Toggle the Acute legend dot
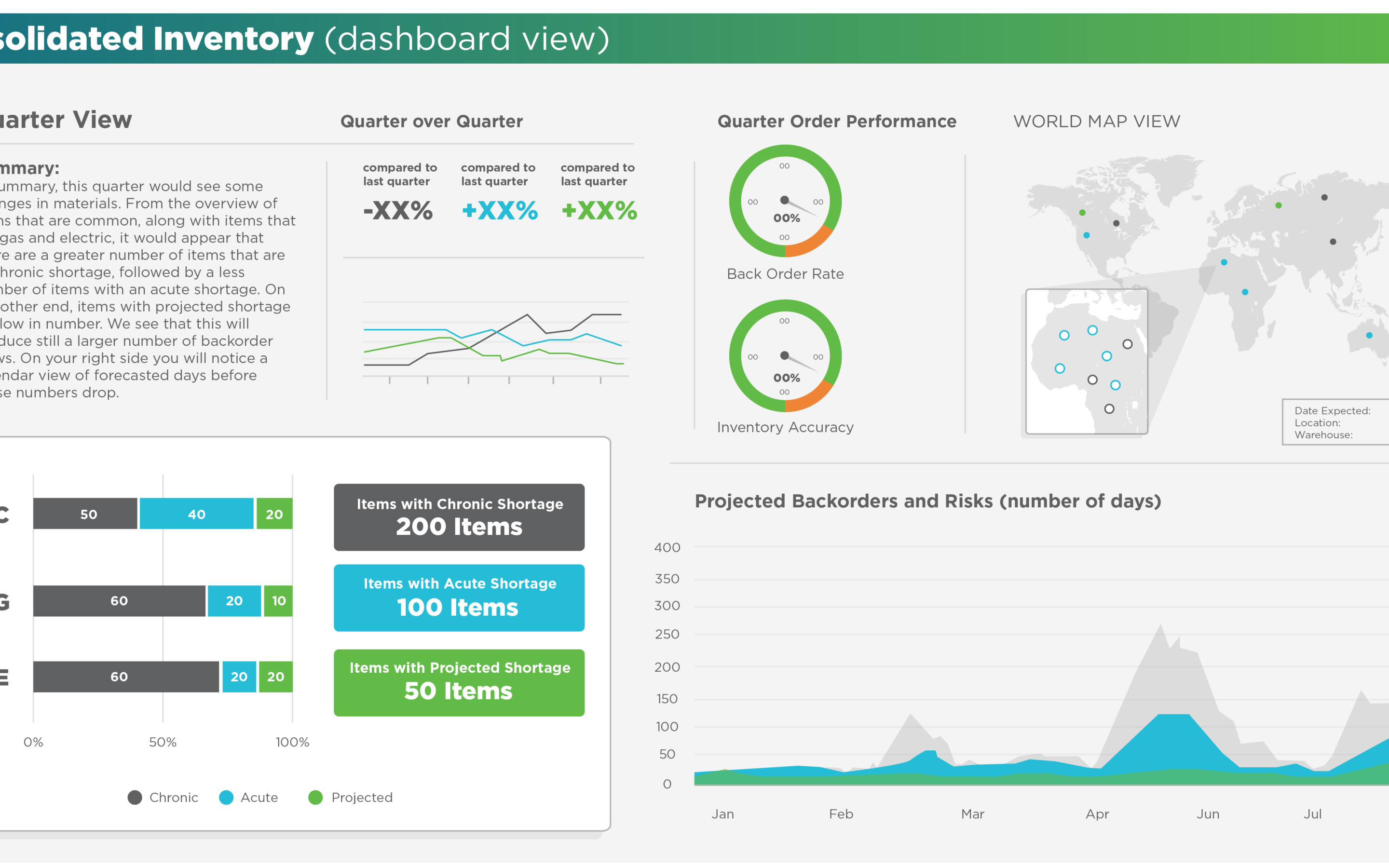Screen dimensions: 1389x868 coord(226,798)
